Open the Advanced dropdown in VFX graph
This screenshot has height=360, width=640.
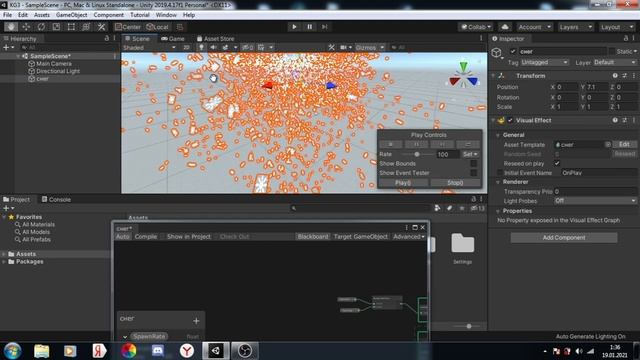(409, 237)
